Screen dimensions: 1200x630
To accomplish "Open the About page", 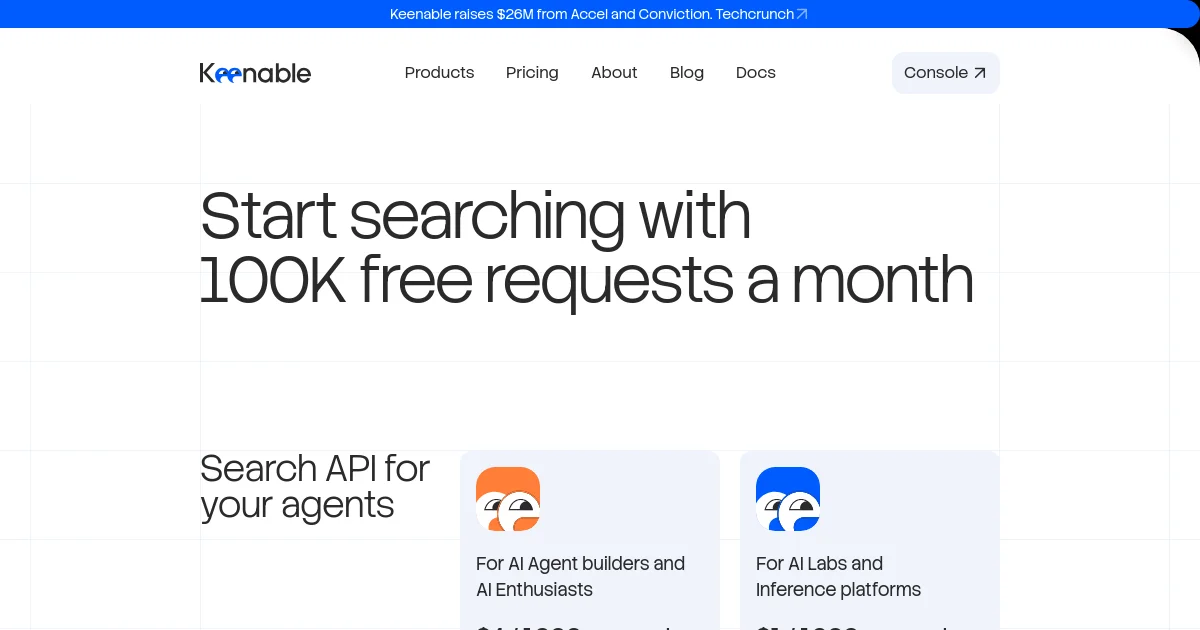I will (614, 73).
